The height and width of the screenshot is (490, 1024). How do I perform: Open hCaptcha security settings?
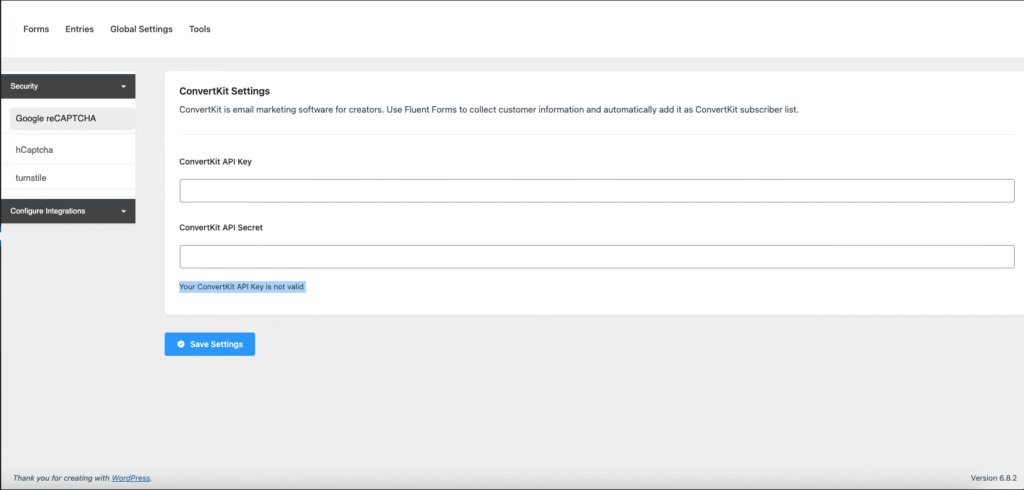(x=34, y=149)
